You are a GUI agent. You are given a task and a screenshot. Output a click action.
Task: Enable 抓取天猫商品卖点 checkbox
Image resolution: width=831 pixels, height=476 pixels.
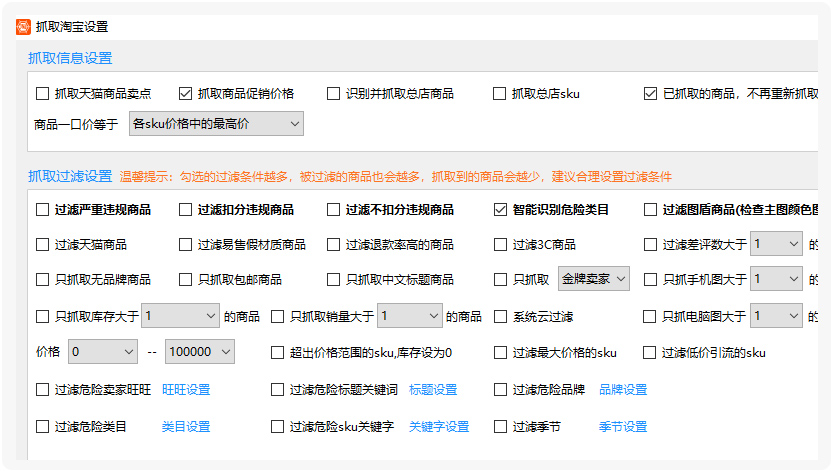tap(42, 94)
